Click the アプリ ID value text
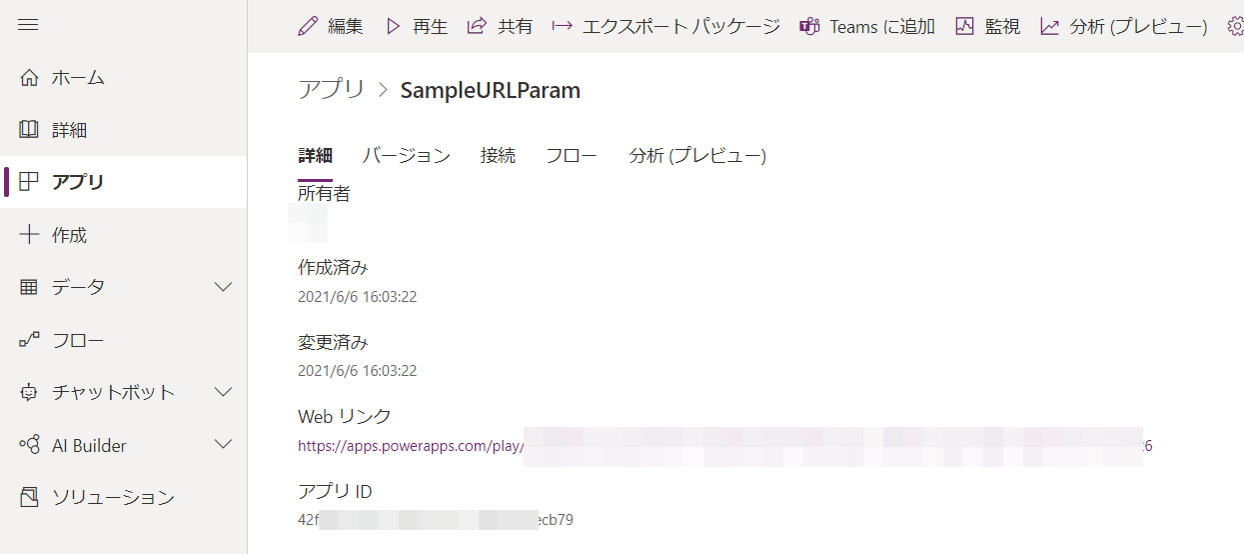Image resolution: width=1244 pixels, height=554 pixels. pyautogui.click(x=435, y=520)
